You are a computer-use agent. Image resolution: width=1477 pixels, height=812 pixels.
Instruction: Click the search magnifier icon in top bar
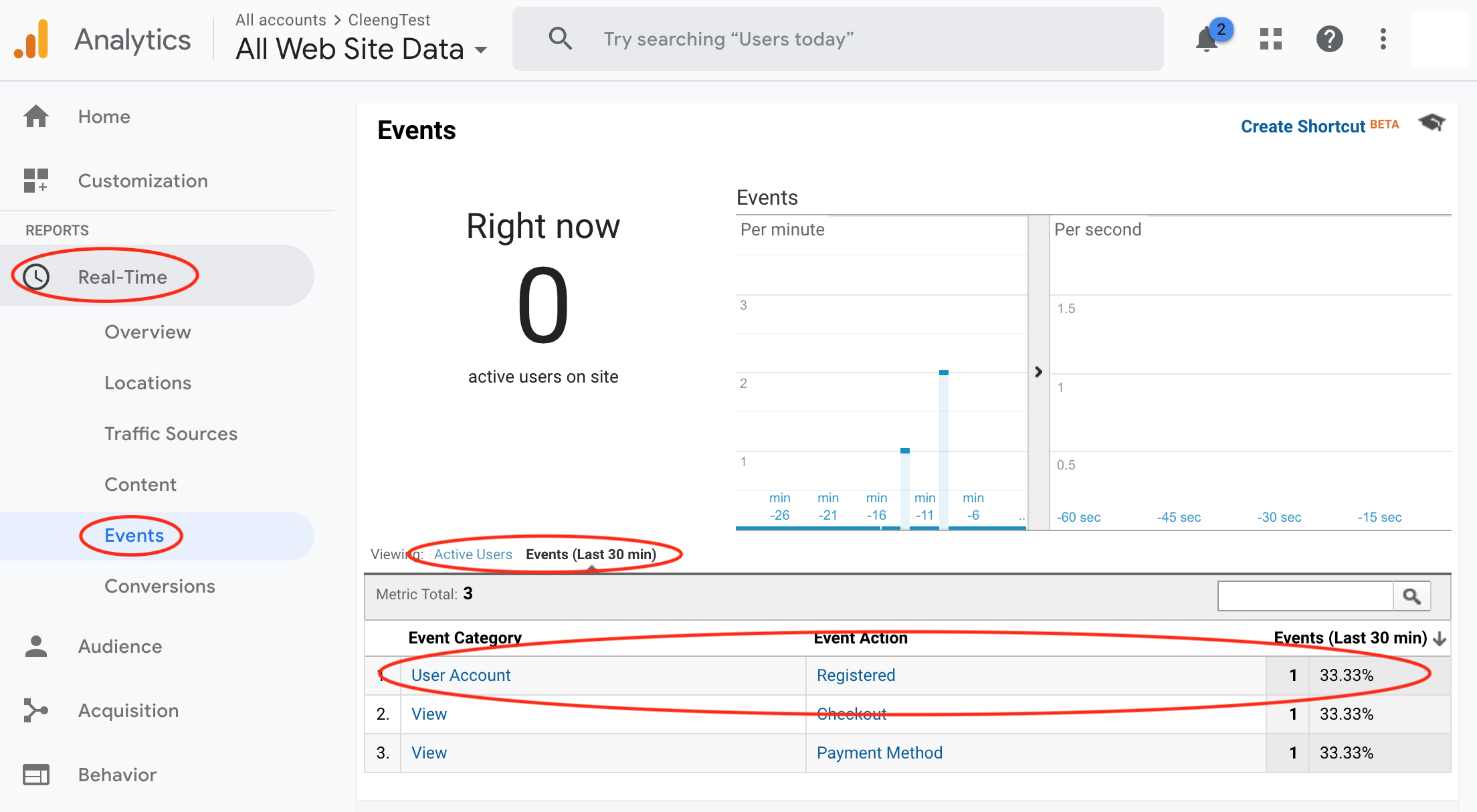pos(561,39)
